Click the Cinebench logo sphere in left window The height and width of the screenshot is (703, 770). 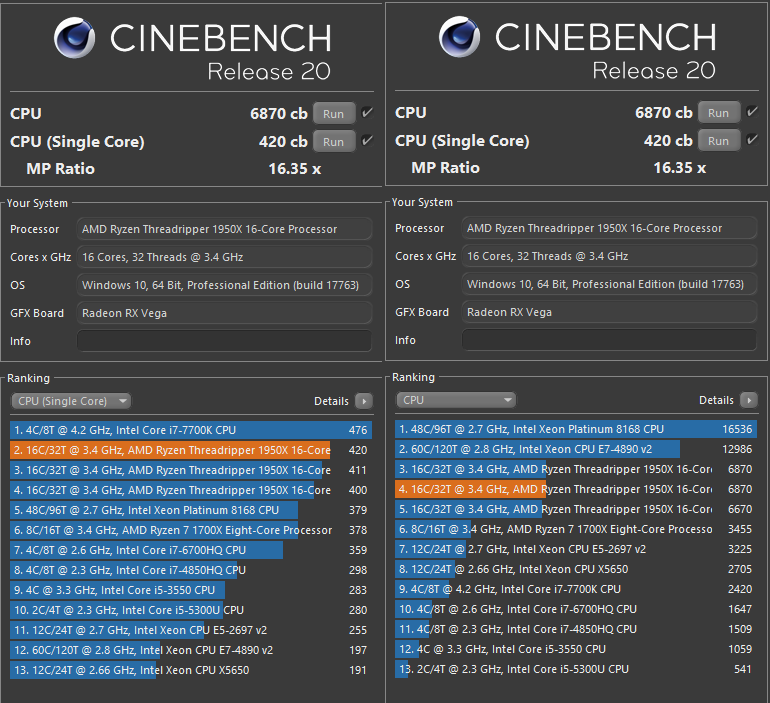coord(74,38)
